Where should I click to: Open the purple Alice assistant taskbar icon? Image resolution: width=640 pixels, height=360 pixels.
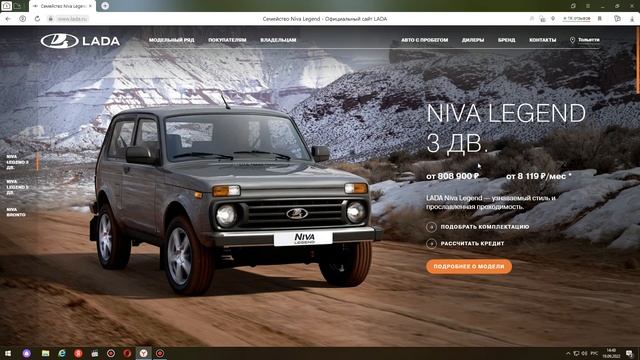27,353
